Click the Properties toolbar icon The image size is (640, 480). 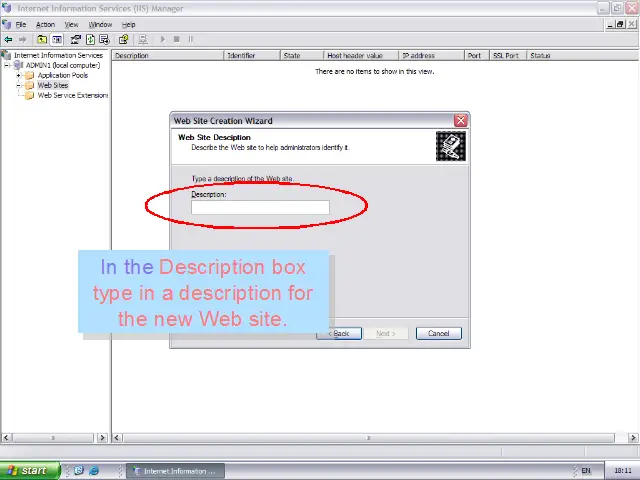[x=76, y=40]
